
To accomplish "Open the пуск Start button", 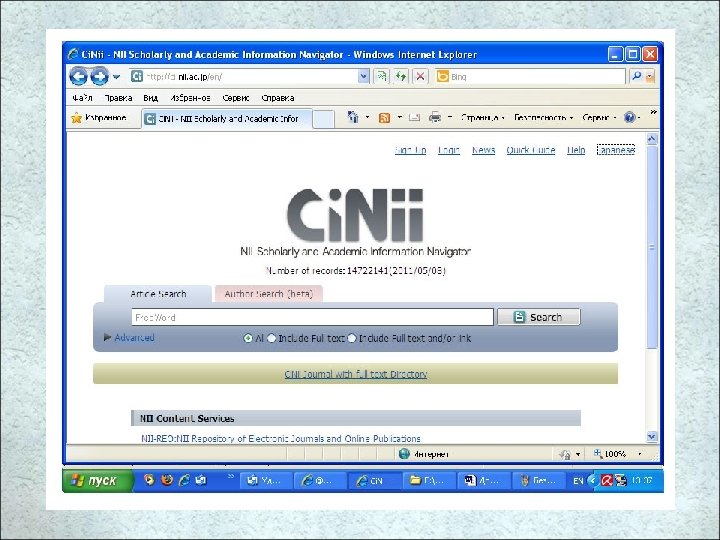I will [x=97, y=480].
